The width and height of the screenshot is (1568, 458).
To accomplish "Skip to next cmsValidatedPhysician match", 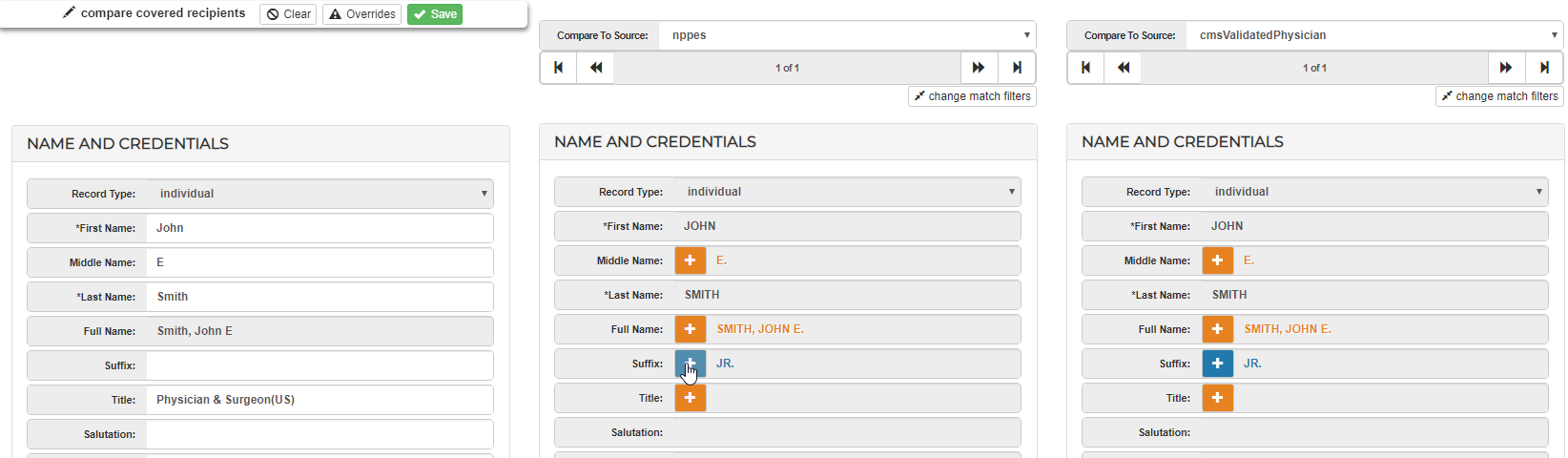I will click(x=1506, y=68).
